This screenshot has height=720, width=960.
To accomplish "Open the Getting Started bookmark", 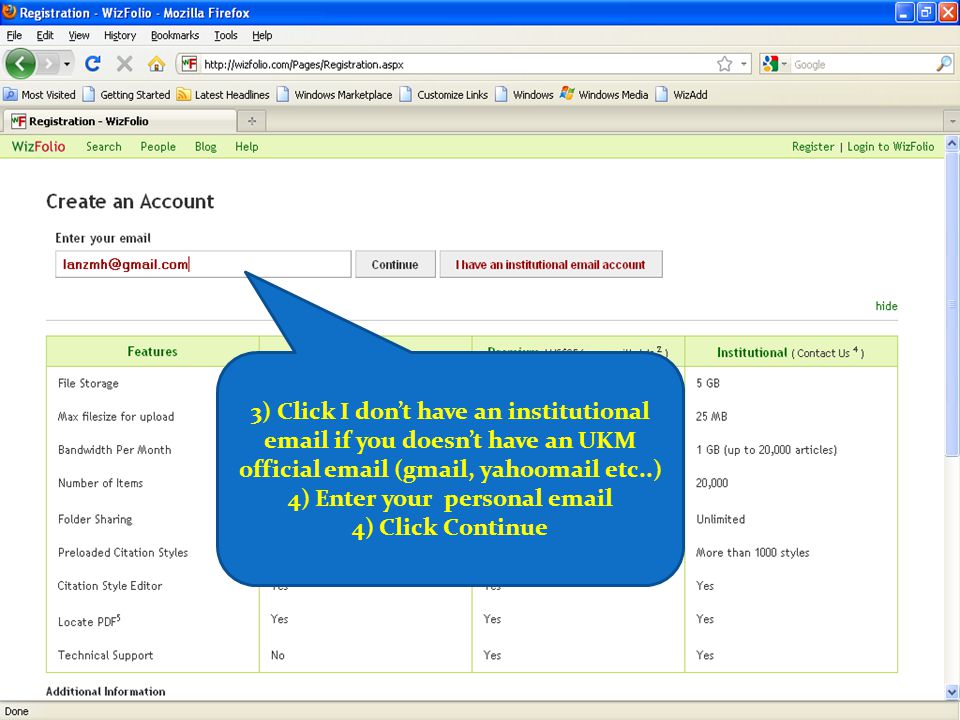I will coord(127,94).
